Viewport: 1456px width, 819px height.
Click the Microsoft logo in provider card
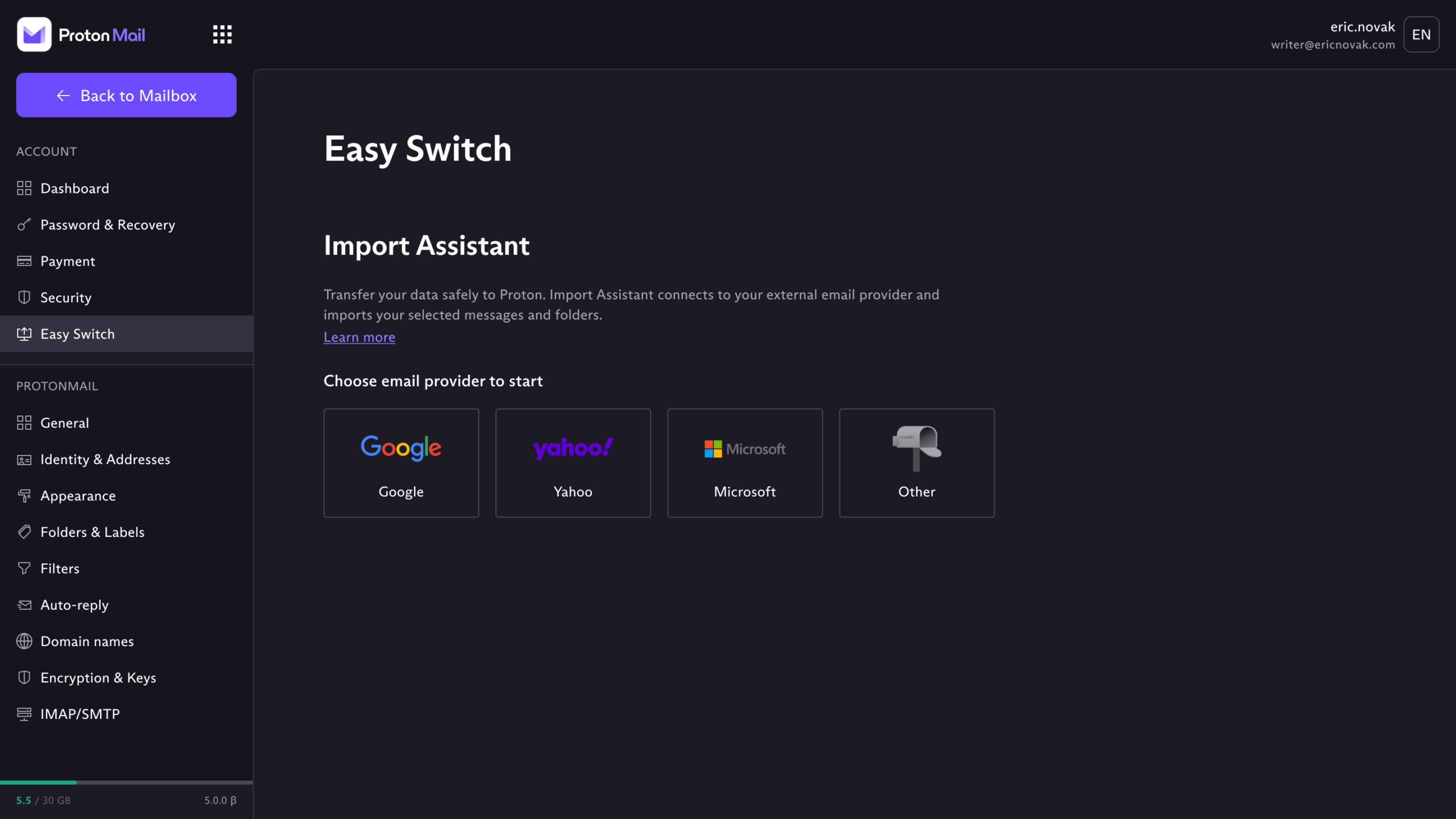tap(744, 449)
